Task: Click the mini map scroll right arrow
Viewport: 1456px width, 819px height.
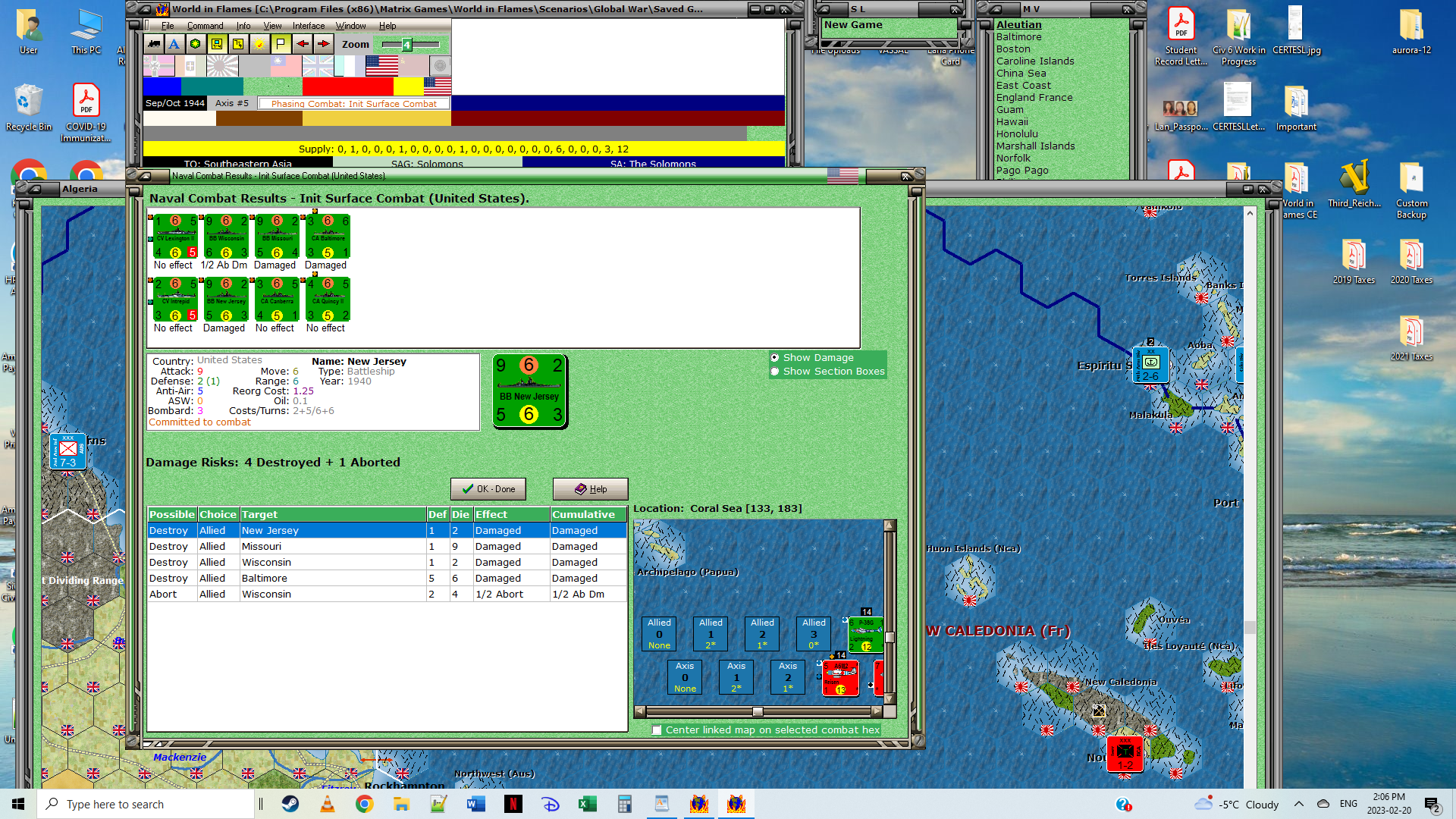Action: pyautogui.click(x=877, y=711)
